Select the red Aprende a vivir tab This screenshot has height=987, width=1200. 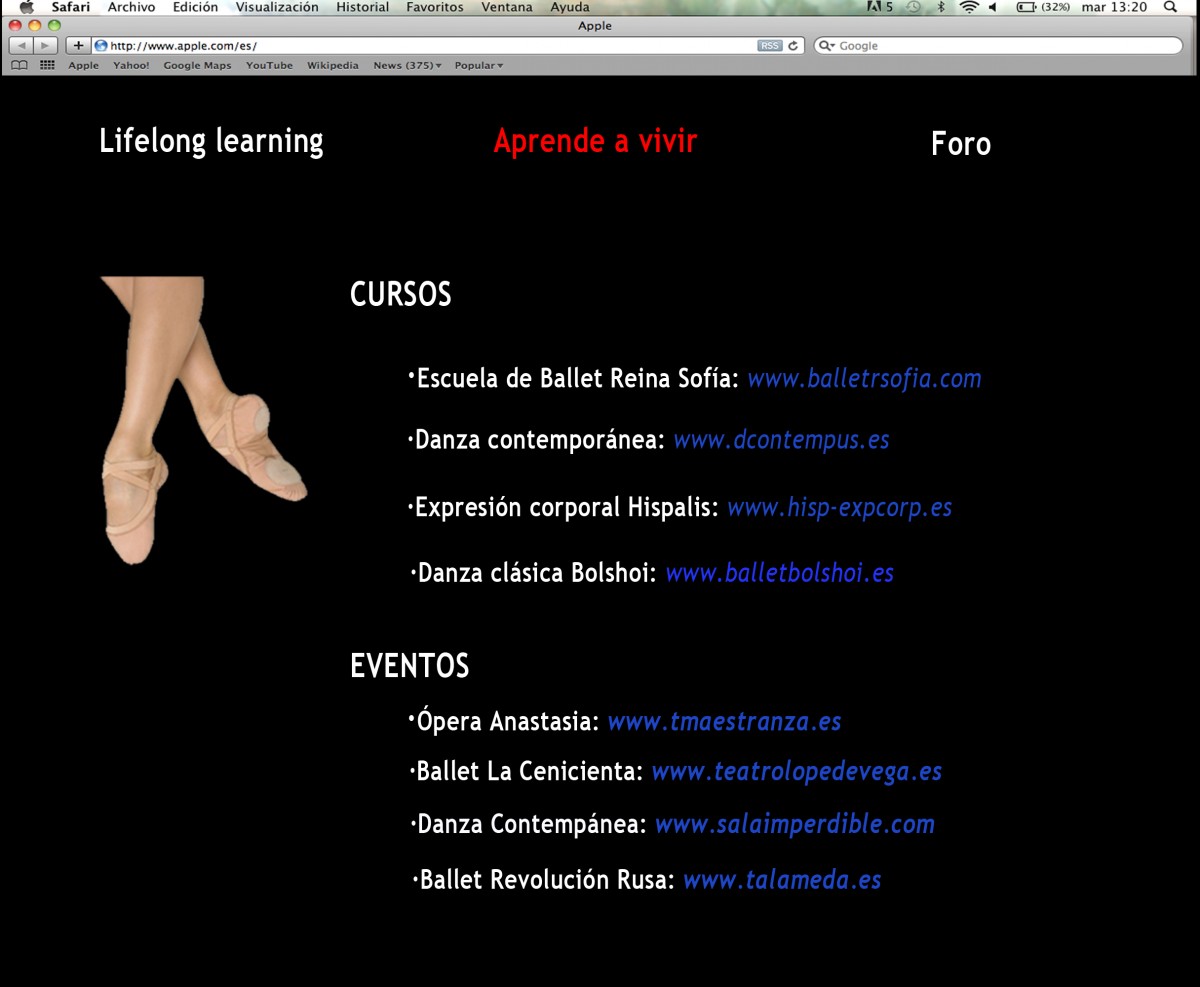595,141
